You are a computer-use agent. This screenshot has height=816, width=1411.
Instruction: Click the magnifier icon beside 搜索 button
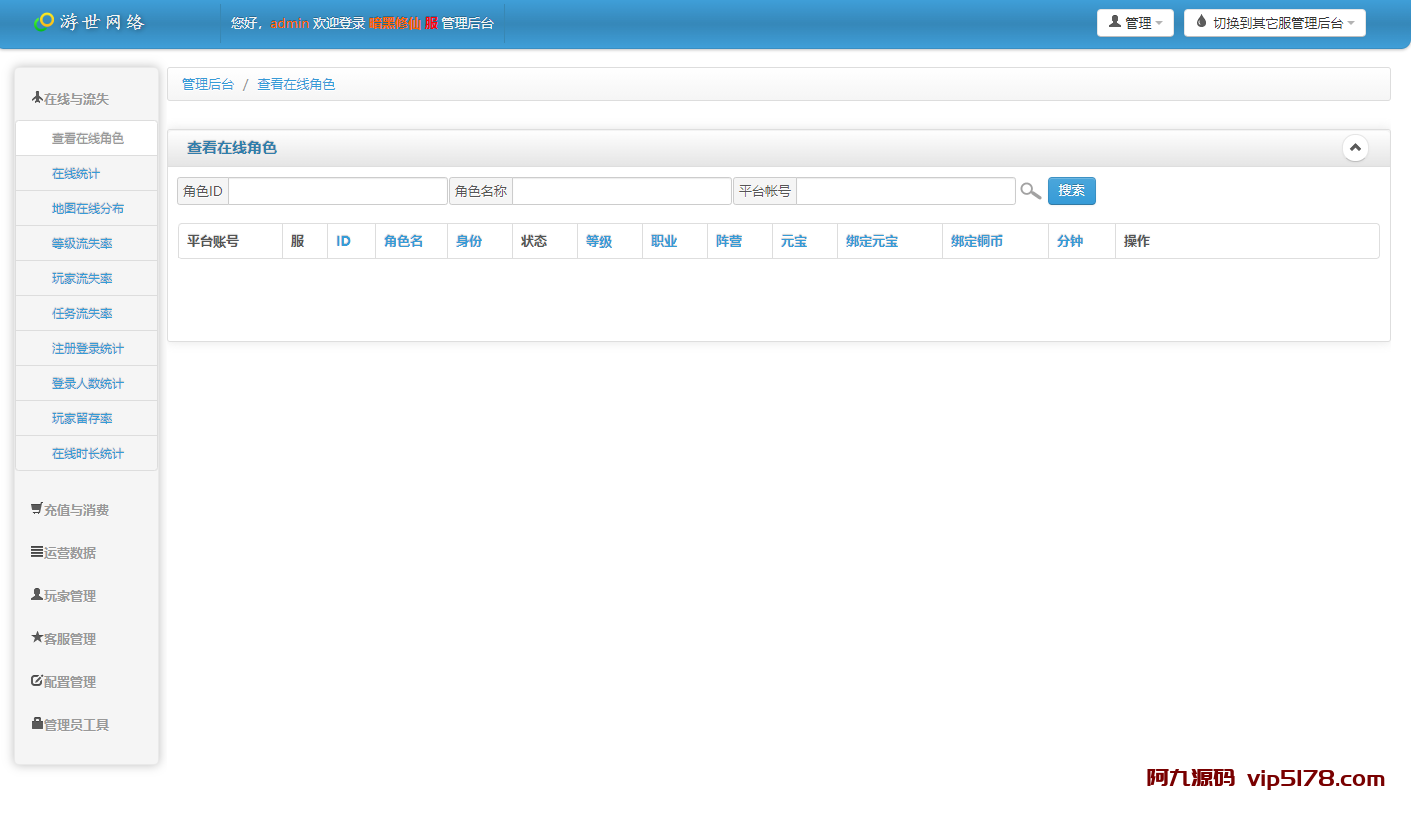pos(1031,191)
